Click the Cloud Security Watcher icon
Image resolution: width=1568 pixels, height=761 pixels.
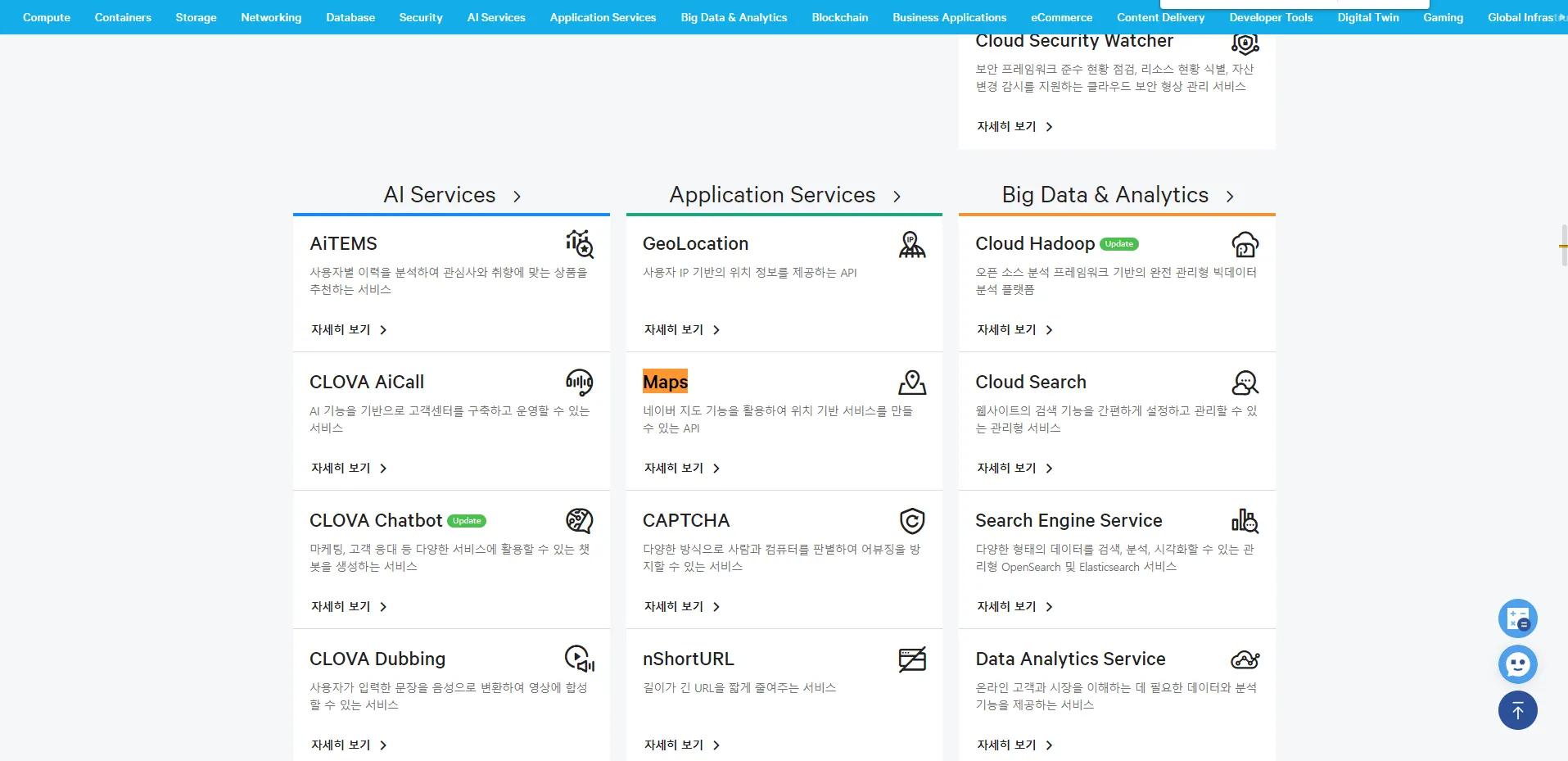click(1245, 43)
